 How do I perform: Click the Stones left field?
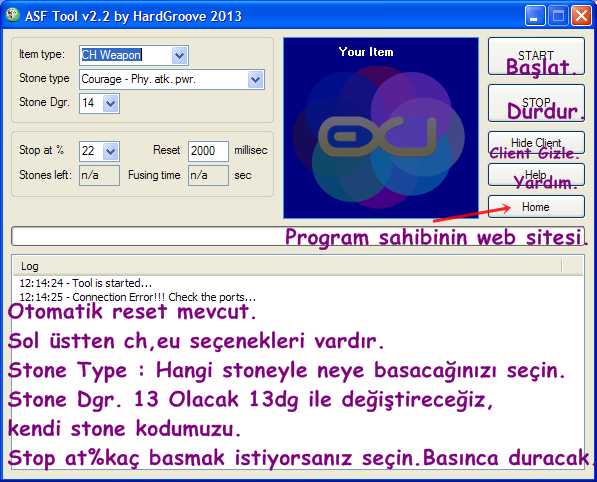coord(99,175)
